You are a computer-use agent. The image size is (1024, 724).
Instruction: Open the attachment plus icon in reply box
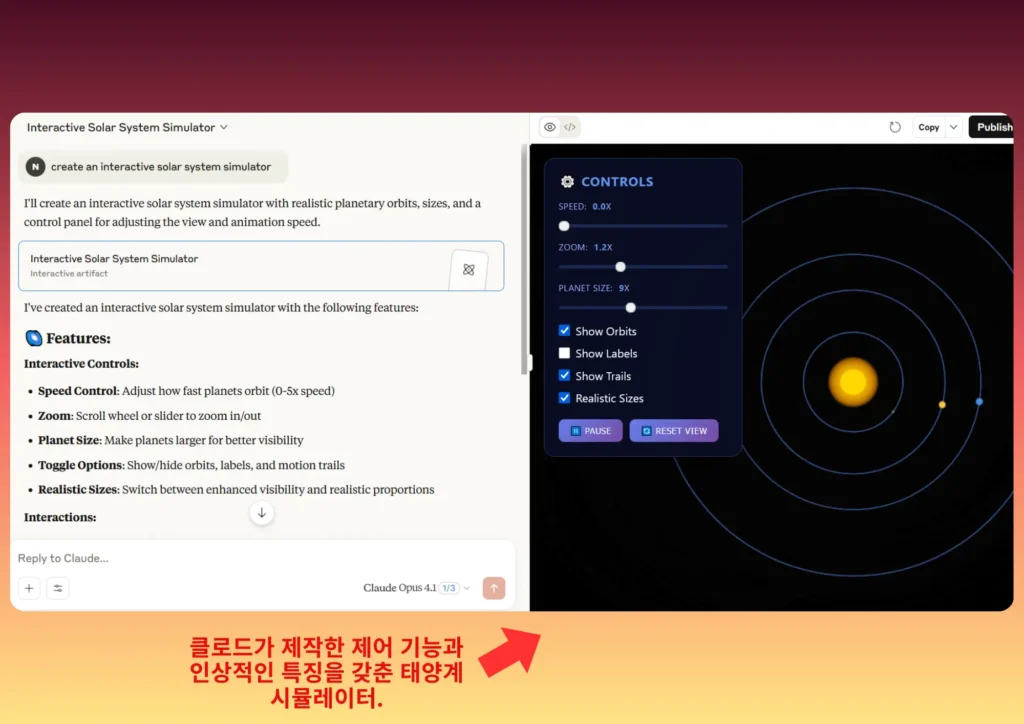(29, 588)
